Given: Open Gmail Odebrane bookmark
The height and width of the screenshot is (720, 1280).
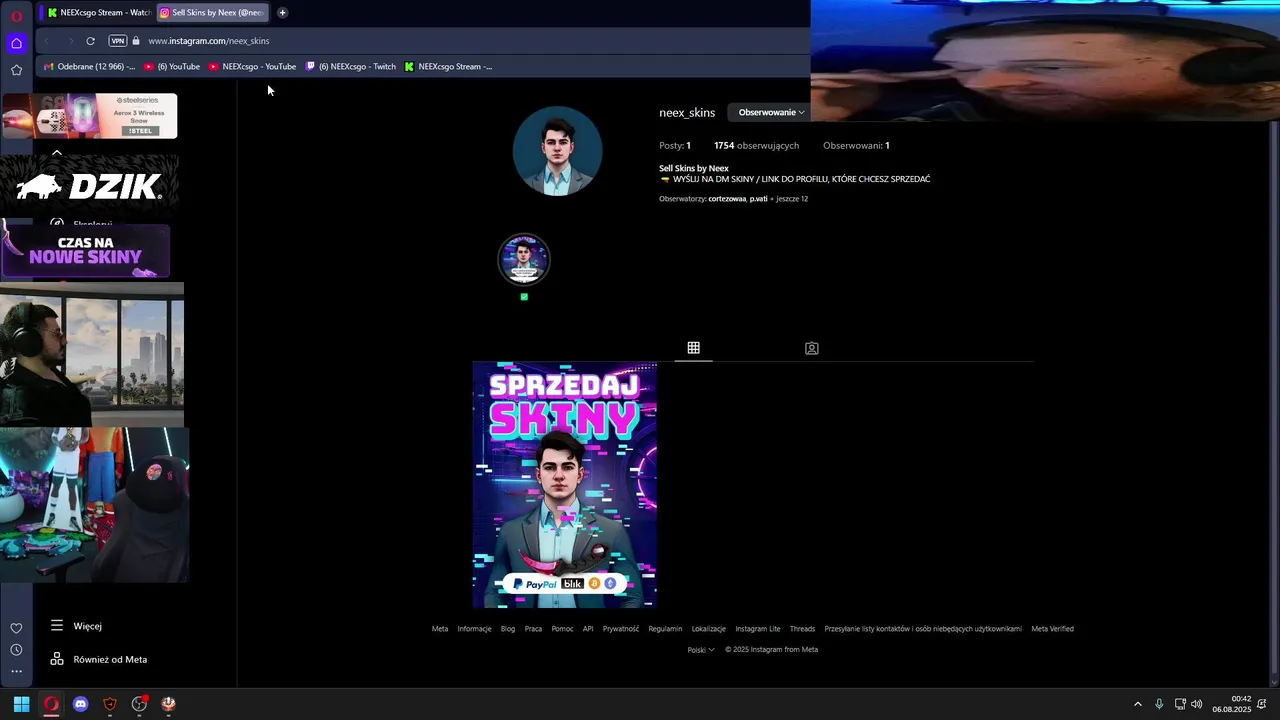Looking at the screenshot, I should tap(90, 67).
